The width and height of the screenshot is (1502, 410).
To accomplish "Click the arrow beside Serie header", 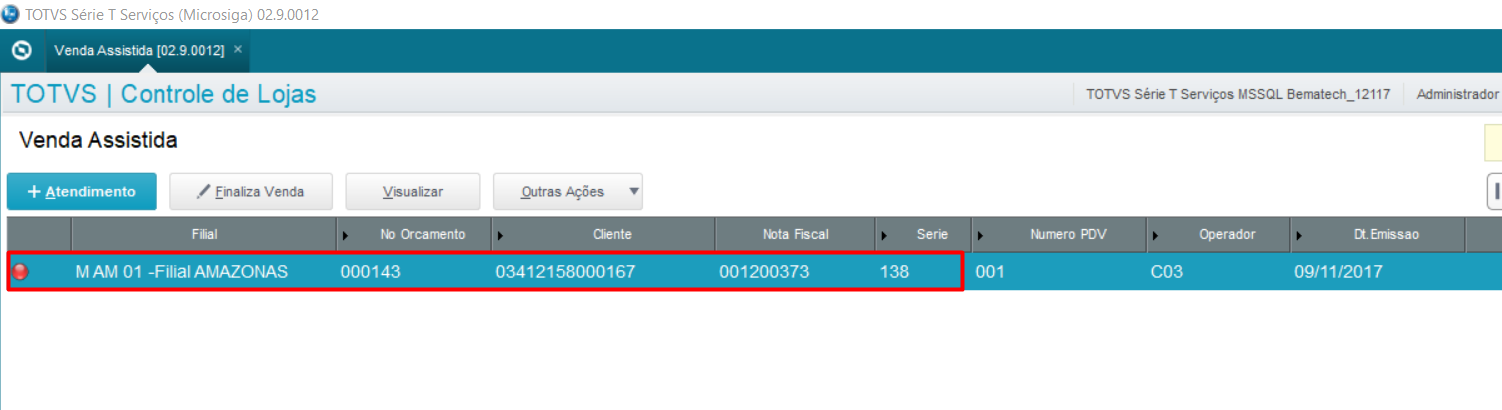I will click(x=885, y=235).
